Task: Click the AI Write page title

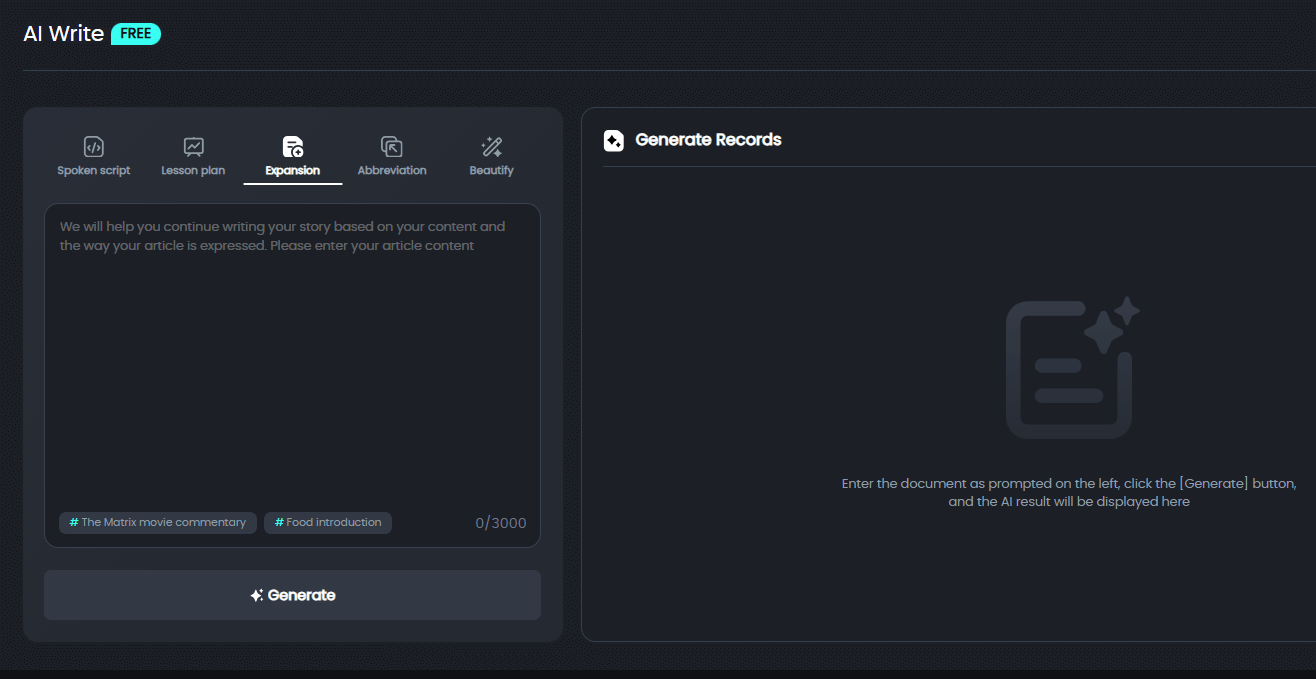Action: (x=64, y=33)
